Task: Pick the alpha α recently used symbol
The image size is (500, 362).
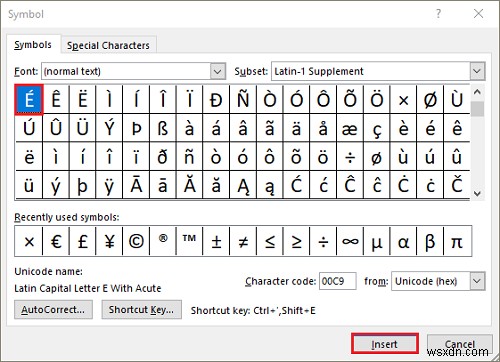Action: pyautogui.click(x=403, y=241)
